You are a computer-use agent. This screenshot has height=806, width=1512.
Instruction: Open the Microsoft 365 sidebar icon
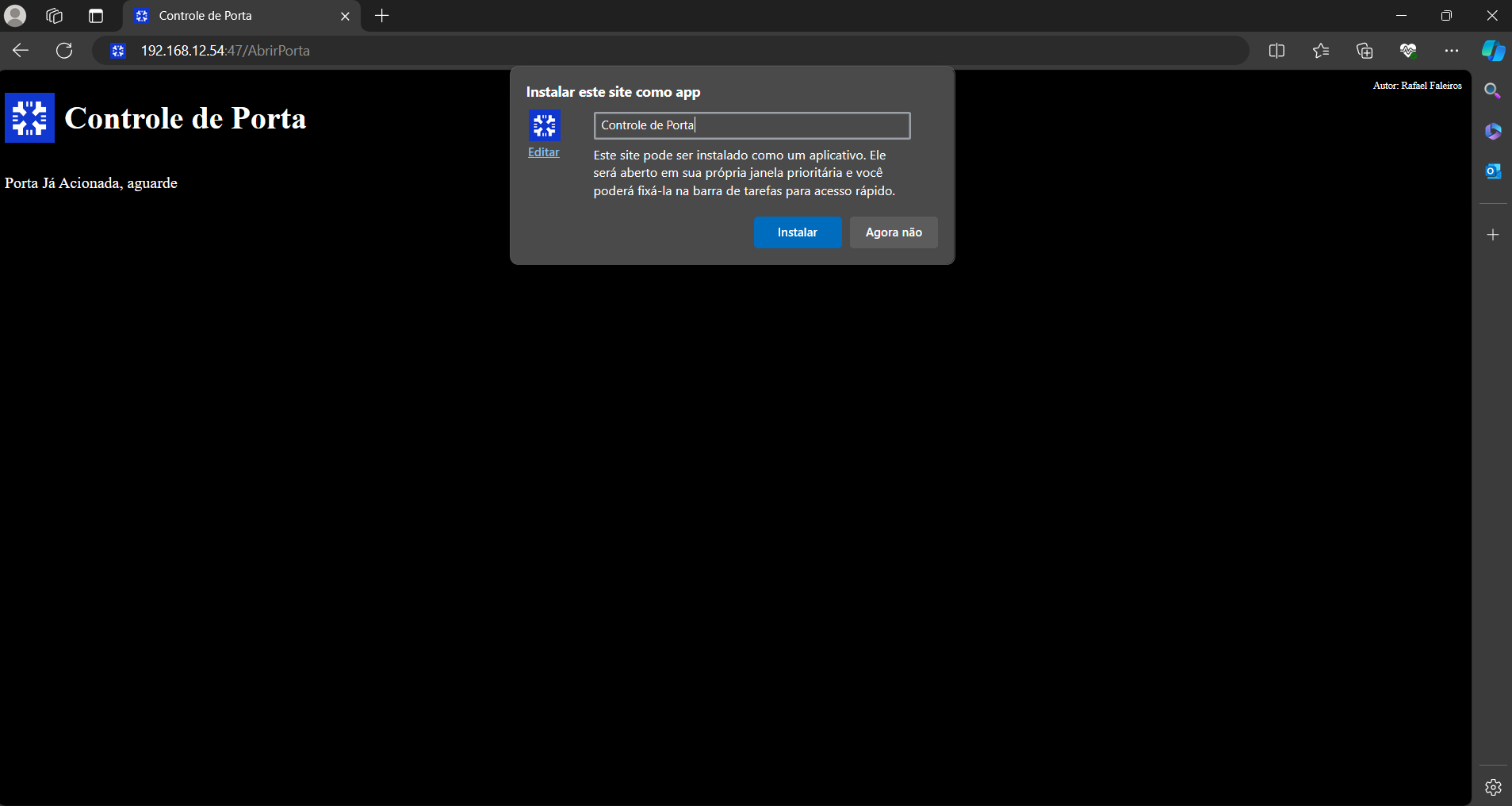tap(1492, 131)
